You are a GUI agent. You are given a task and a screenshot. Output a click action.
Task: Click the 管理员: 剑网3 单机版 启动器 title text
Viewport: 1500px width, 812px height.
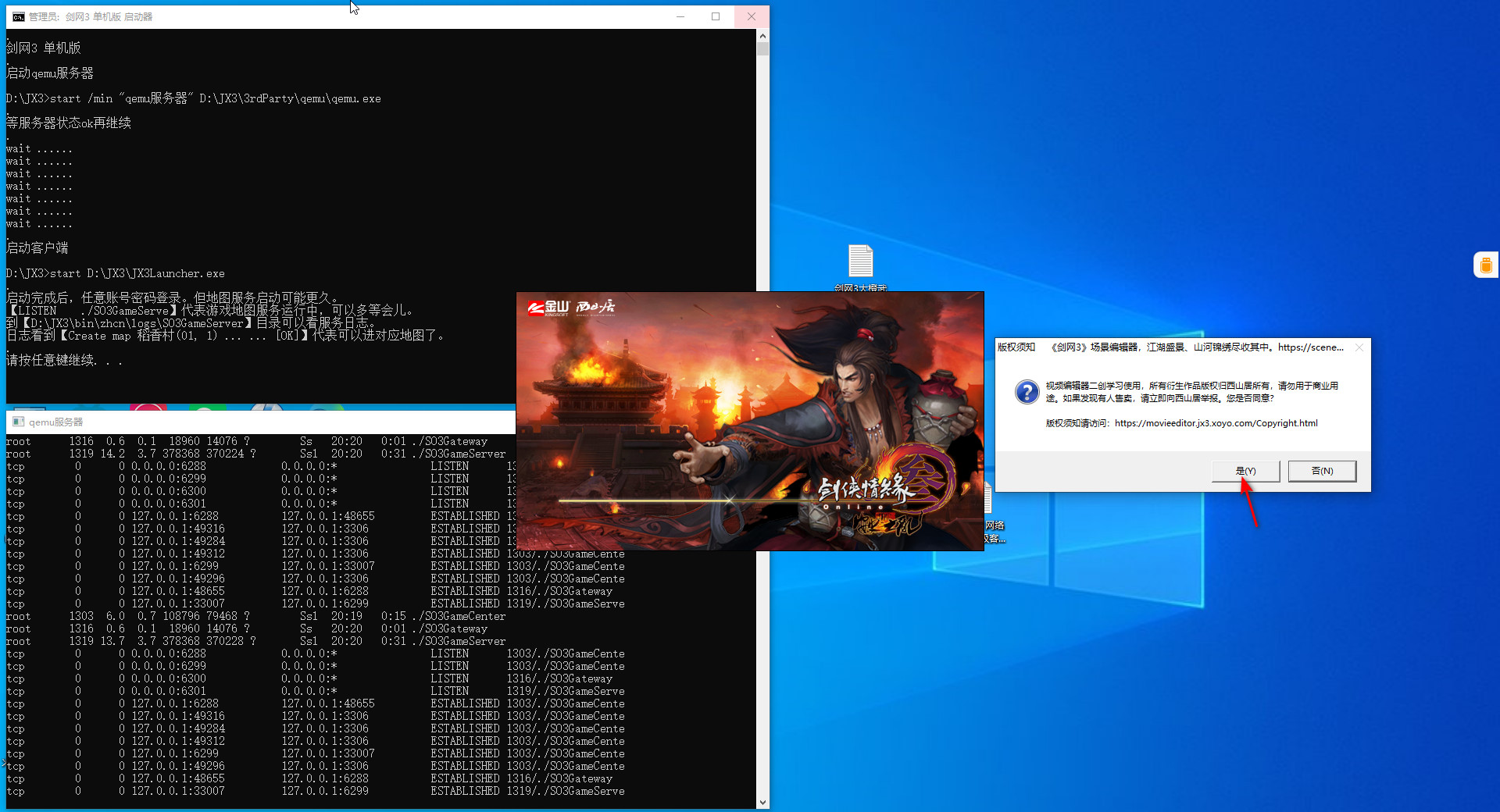pyautogui.click(x=91, y=16)
